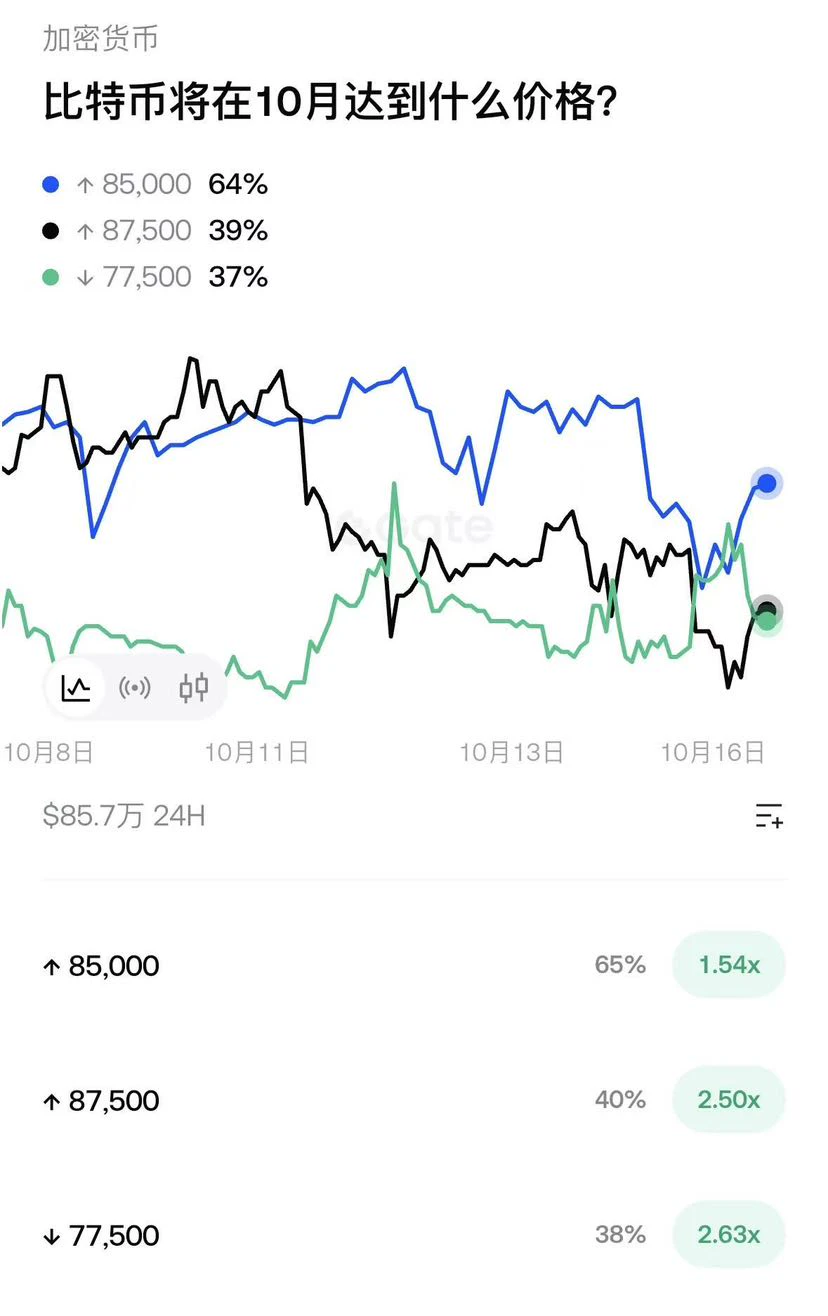Image resolution: width=828 pixels, height=1316 pixels.
Task: Click the black 87,500 chart endpoint dot
Action: [767, 610]
